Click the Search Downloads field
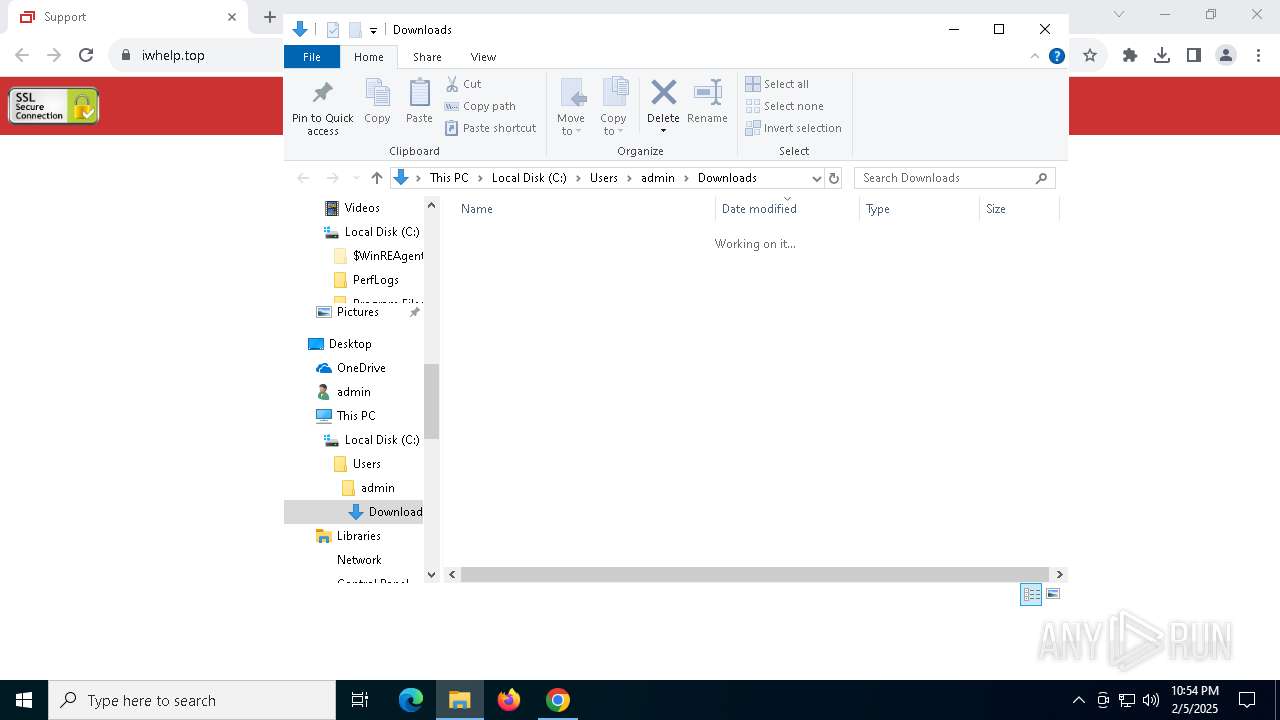The image size is (1280, 720). pos(955,178)
